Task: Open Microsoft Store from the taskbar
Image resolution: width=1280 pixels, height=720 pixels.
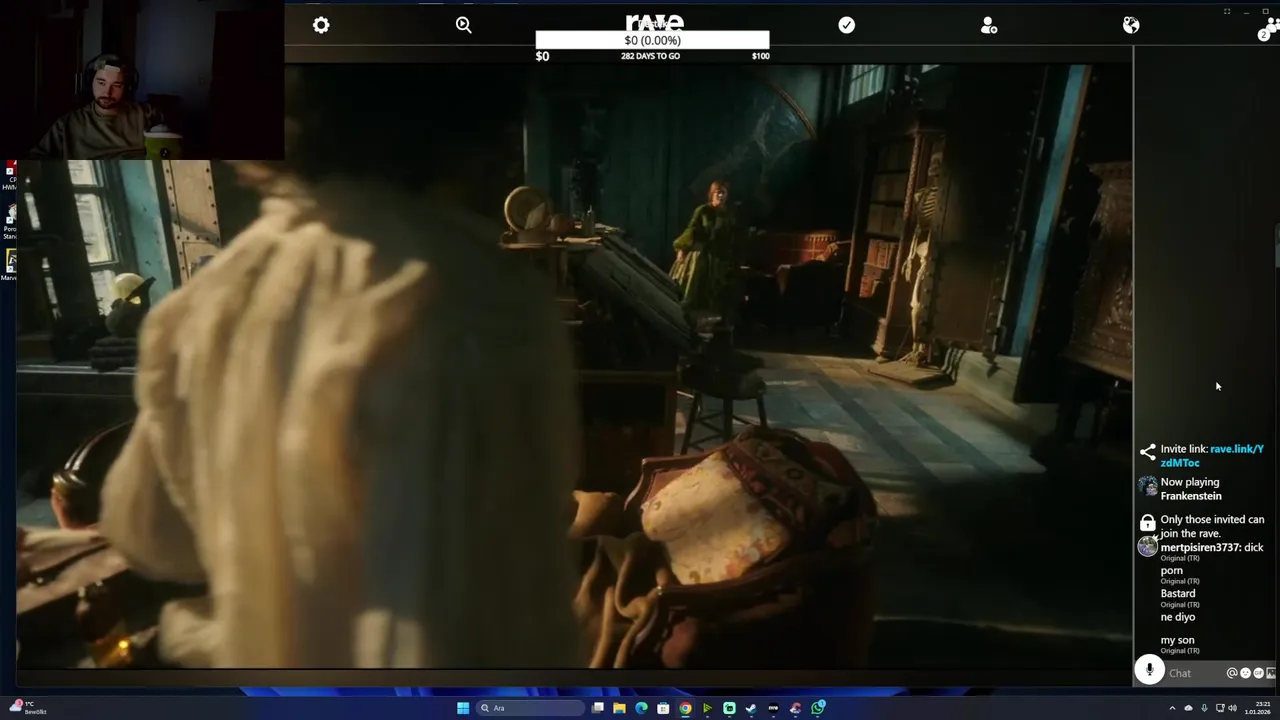Action: click(x=663, y=708)
